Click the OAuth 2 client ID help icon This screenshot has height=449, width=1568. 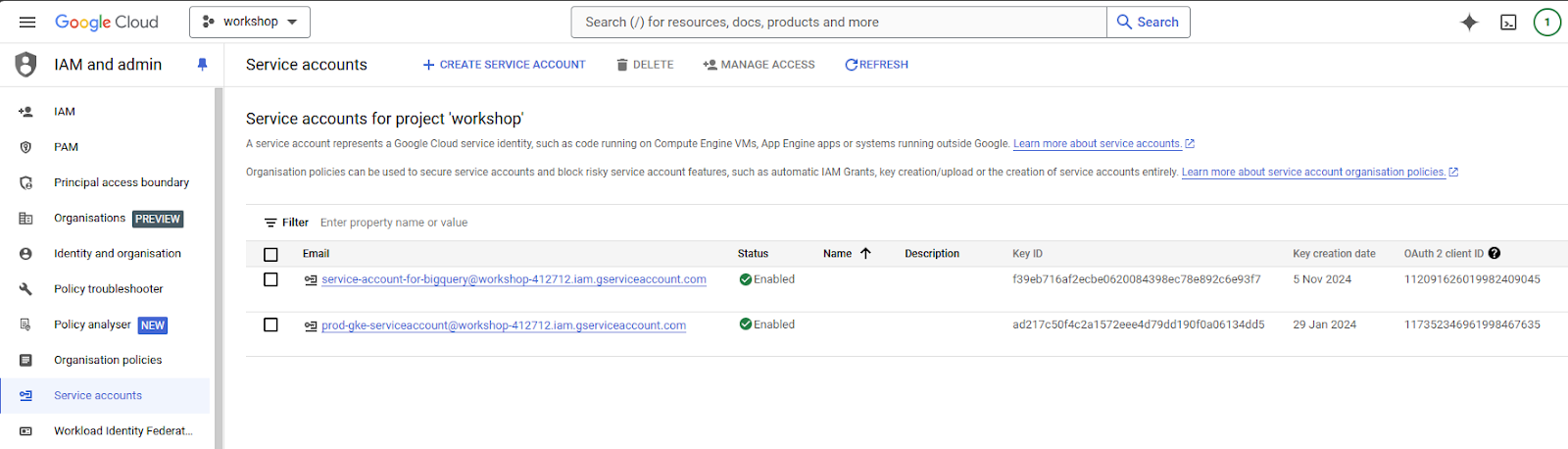(x=1494, y=253)
